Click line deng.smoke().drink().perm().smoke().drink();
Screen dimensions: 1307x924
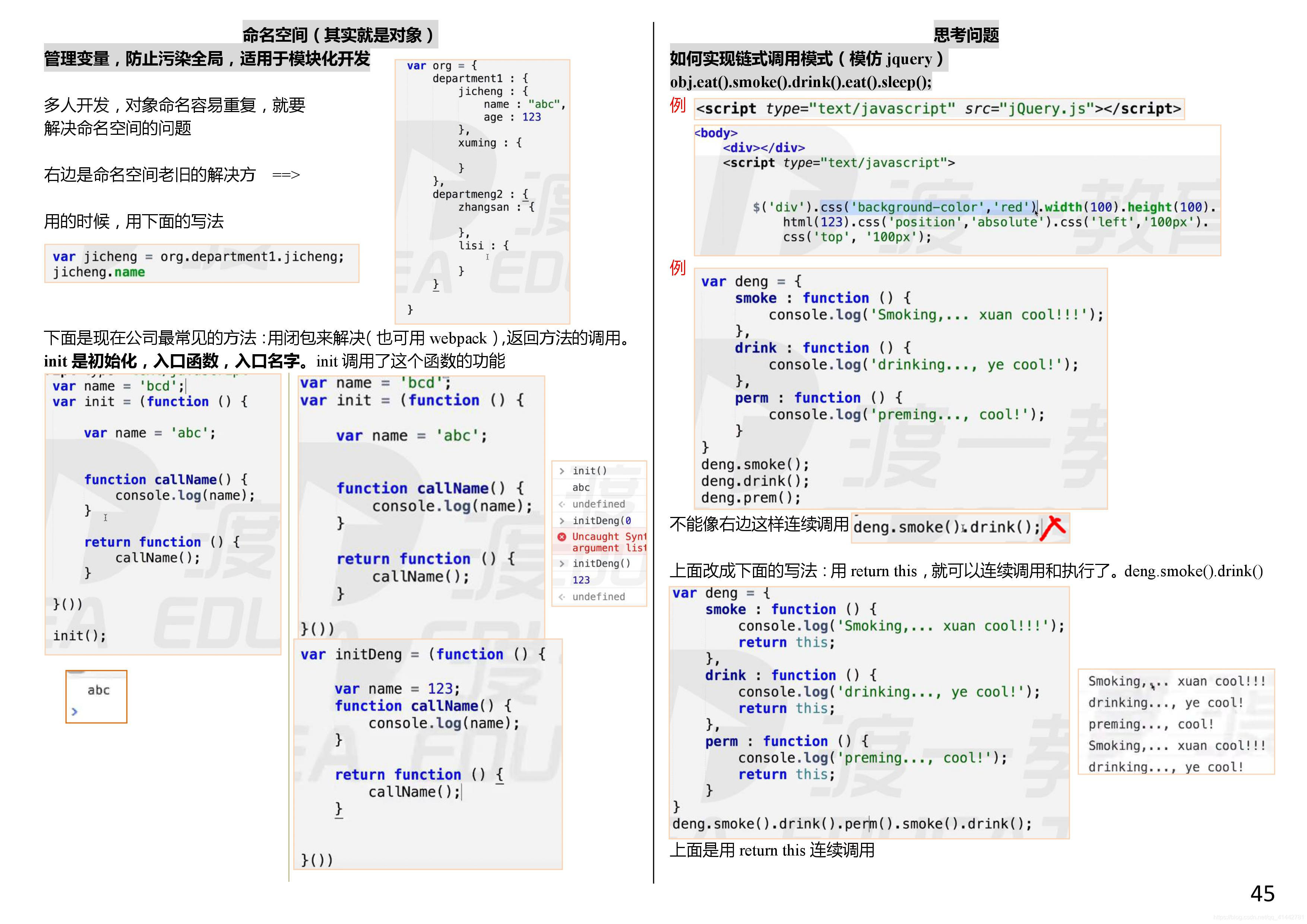click(x=852, y=824)
